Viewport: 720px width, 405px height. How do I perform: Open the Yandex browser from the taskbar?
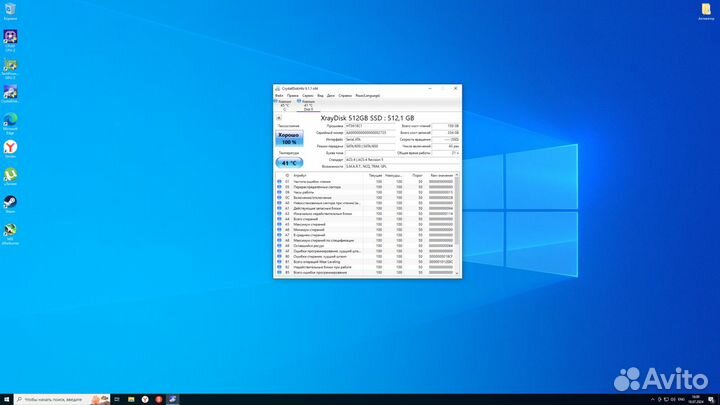point(145,399)
